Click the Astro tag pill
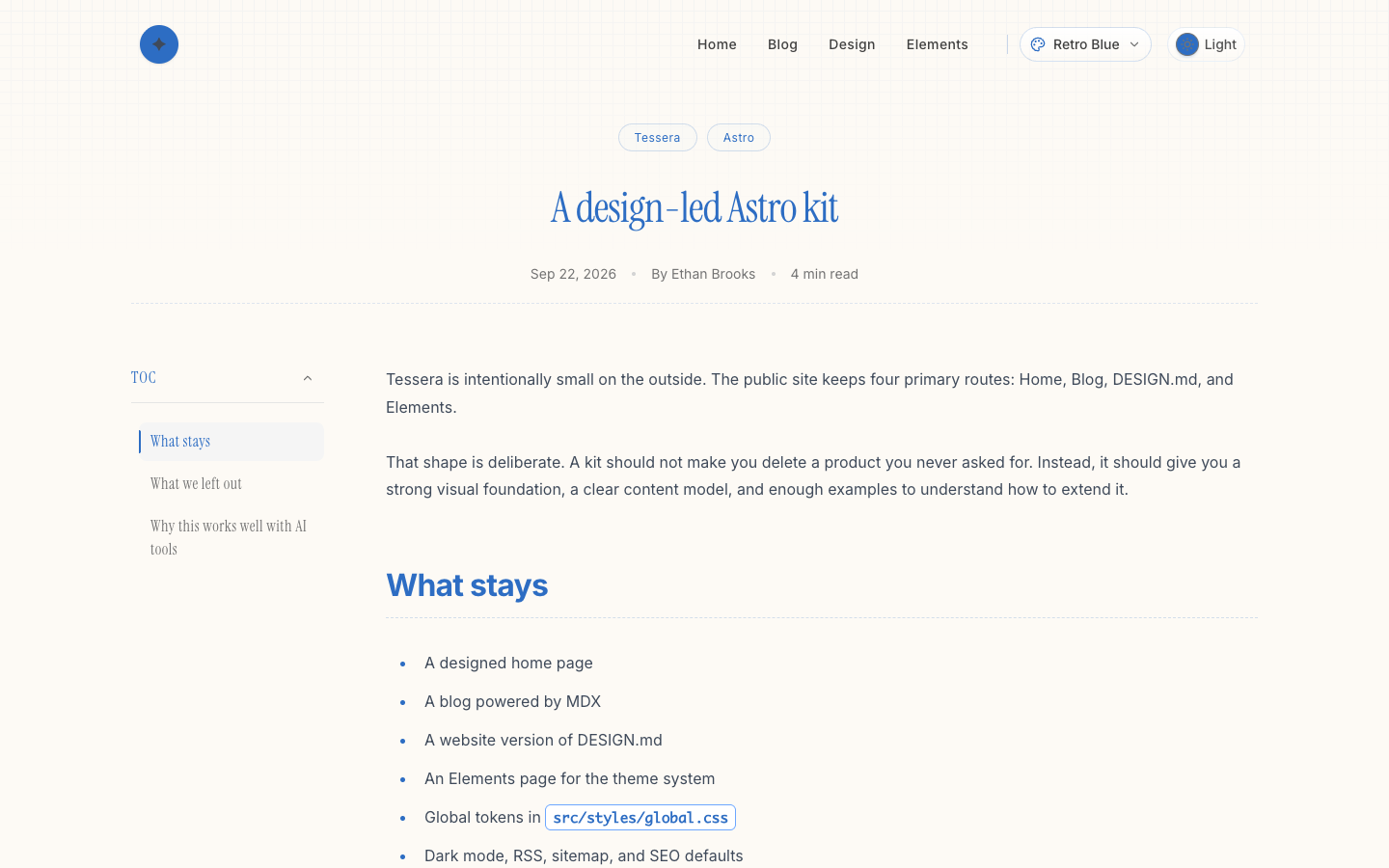The image size is (1389, 868). pyautogui.click(x=739, y=138)
